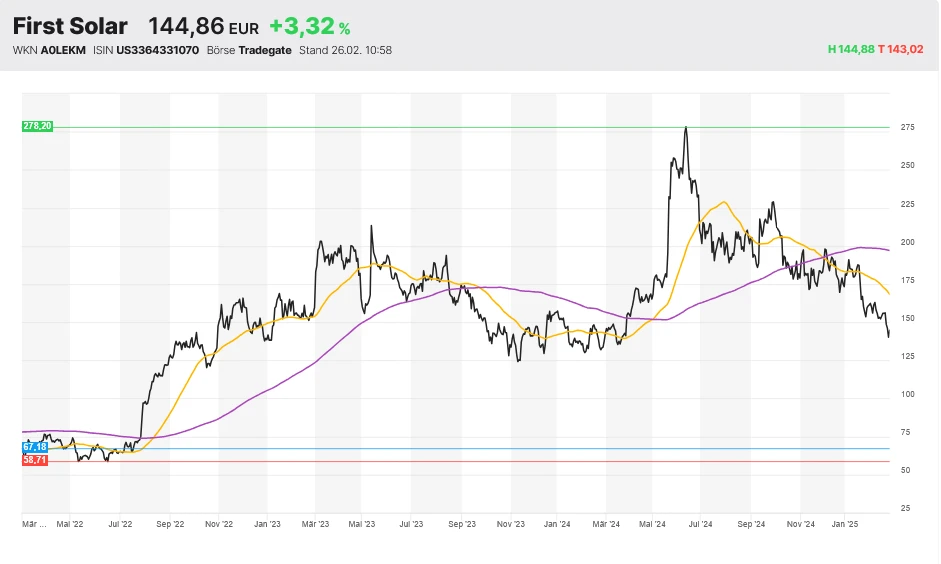Click the price peak at the all-time high

coord(685,129)
